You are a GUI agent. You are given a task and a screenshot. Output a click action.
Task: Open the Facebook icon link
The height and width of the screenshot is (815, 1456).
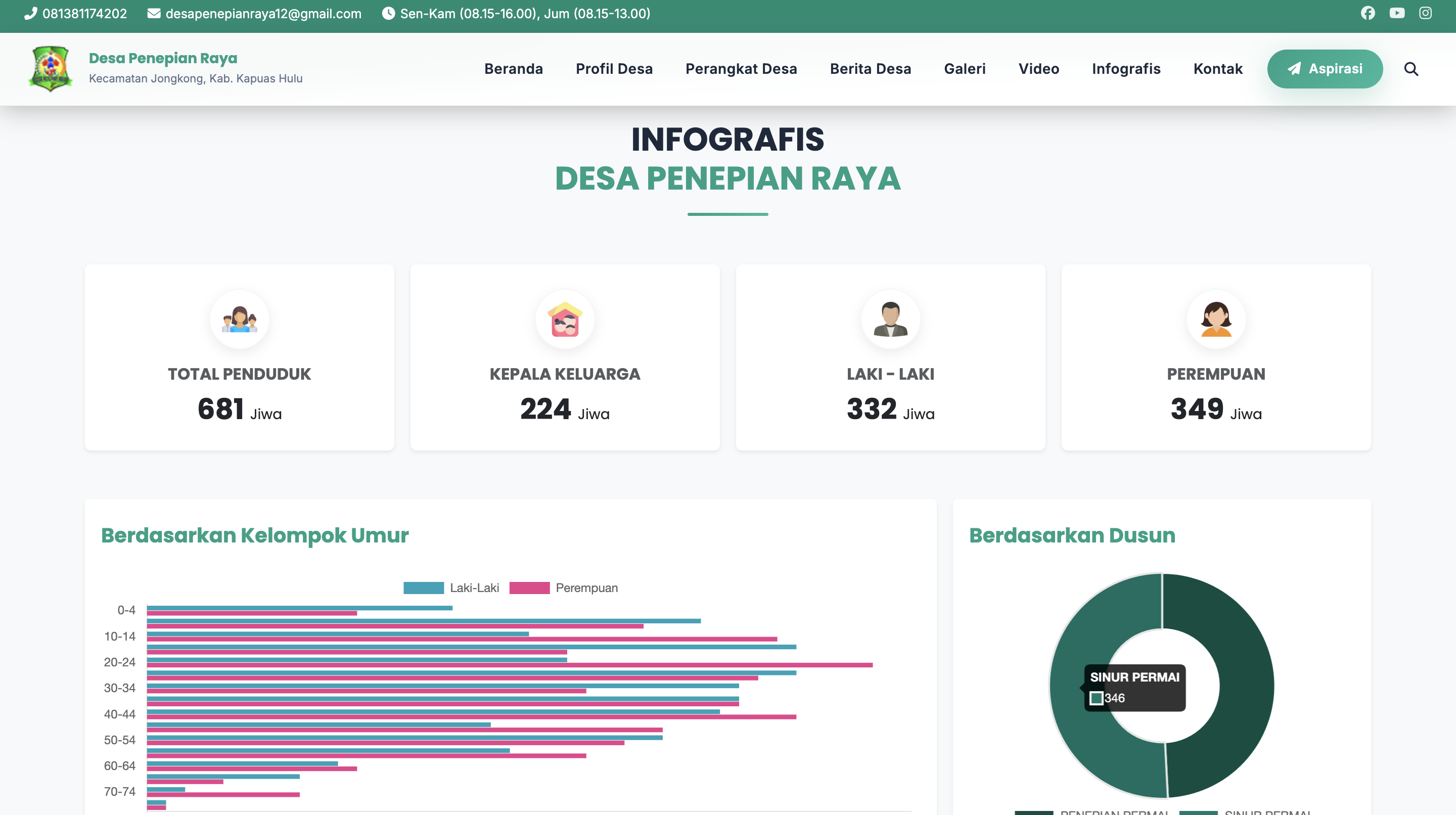[x=1368, y=13]
